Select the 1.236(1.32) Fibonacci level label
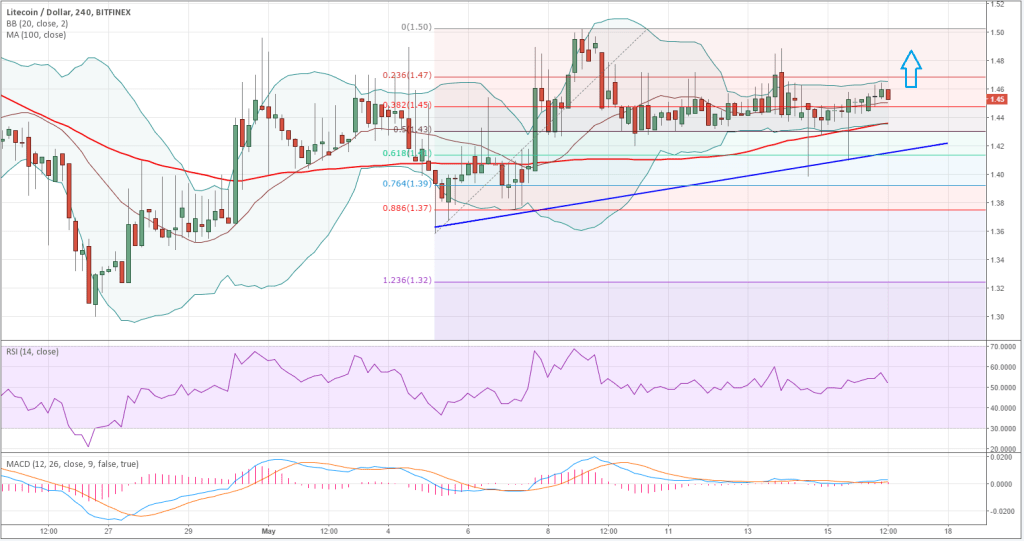Image resolution: width=1024 pixels, height=541 pixels. pos(407,280)
